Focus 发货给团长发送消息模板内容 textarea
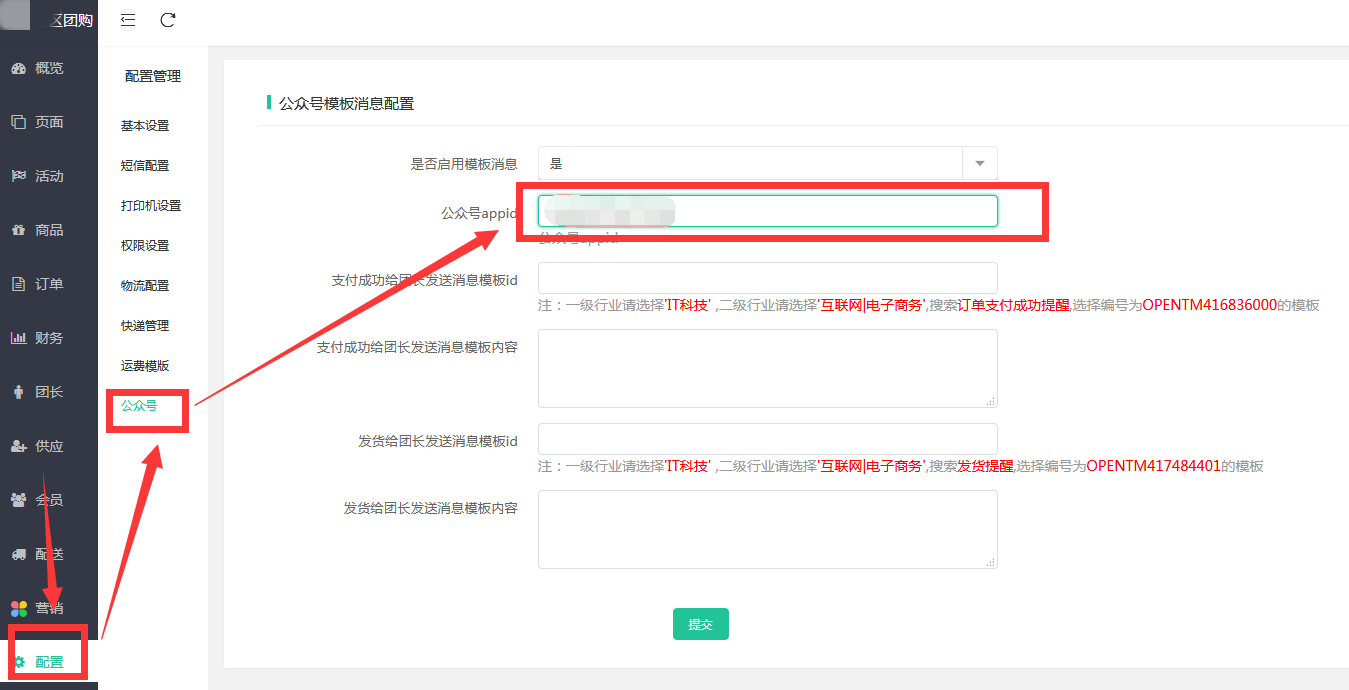Viewport: 1349px width, 690px height. pyautogui.click(x=767, y=529)
